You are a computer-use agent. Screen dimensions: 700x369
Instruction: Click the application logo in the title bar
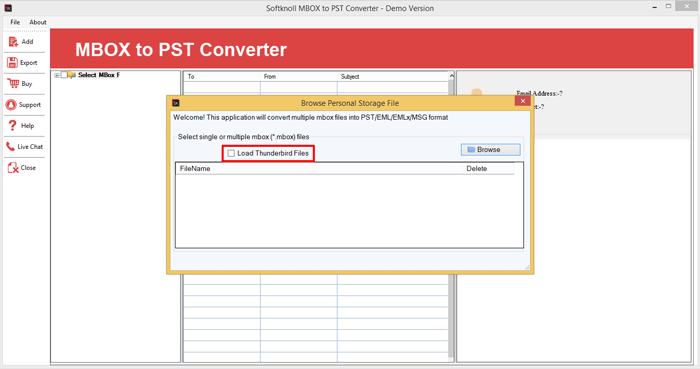pyautogui.click(x=8, y=8)
